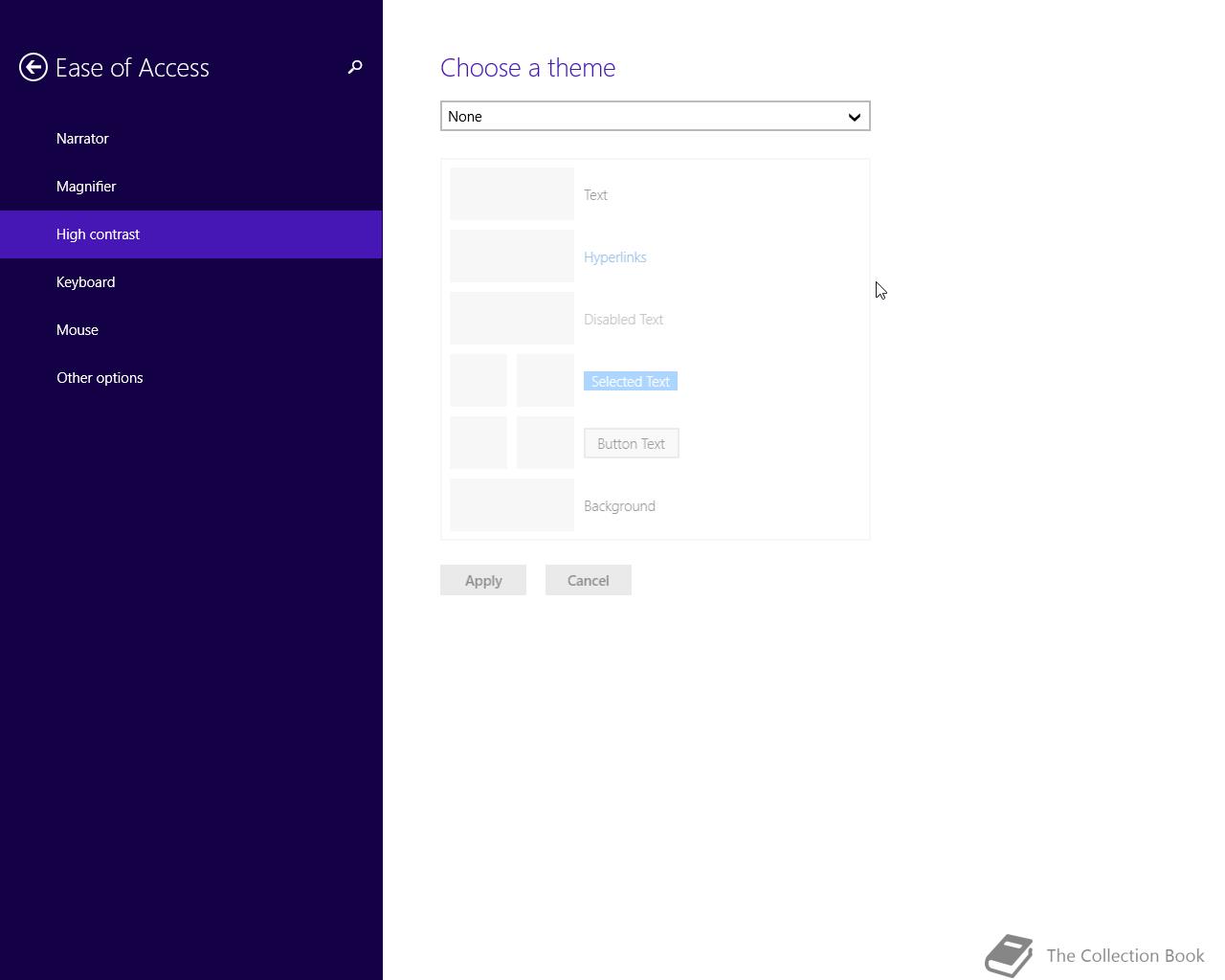This screenshot has height=980, width=1225.
Task: Select the High contrast category
Action: pos(191,234)
